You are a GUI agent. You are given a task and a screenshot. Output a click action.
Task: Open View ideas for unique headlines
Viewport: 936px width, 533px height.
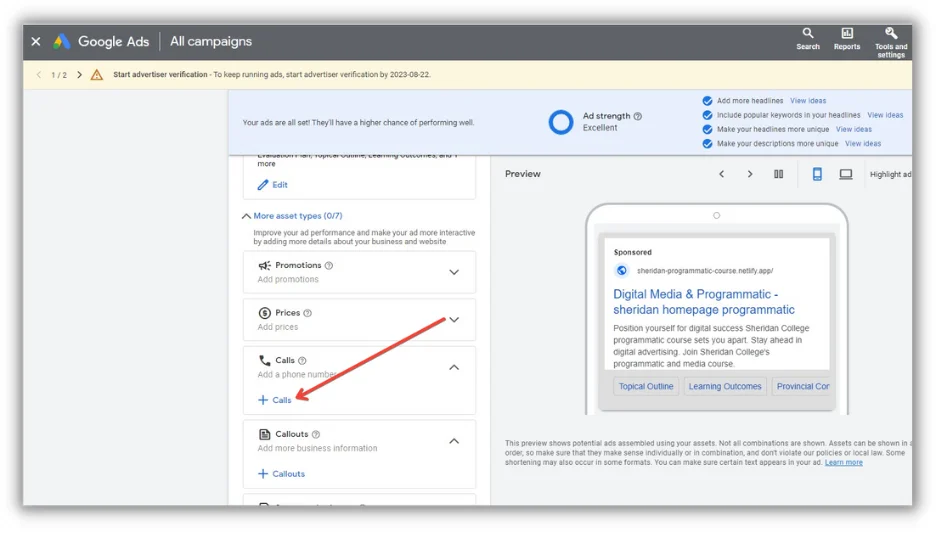[853, 130]
